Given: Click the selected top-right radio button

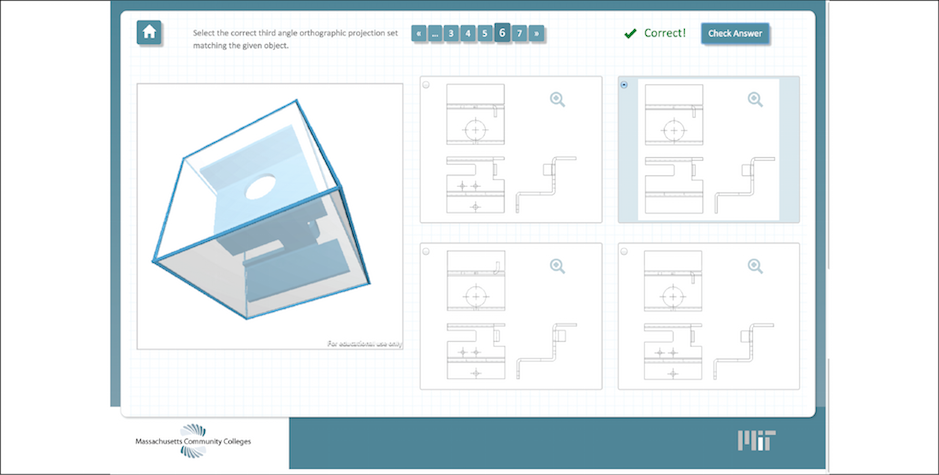Looking at the screenshot, I should click(x=625, y=85).
